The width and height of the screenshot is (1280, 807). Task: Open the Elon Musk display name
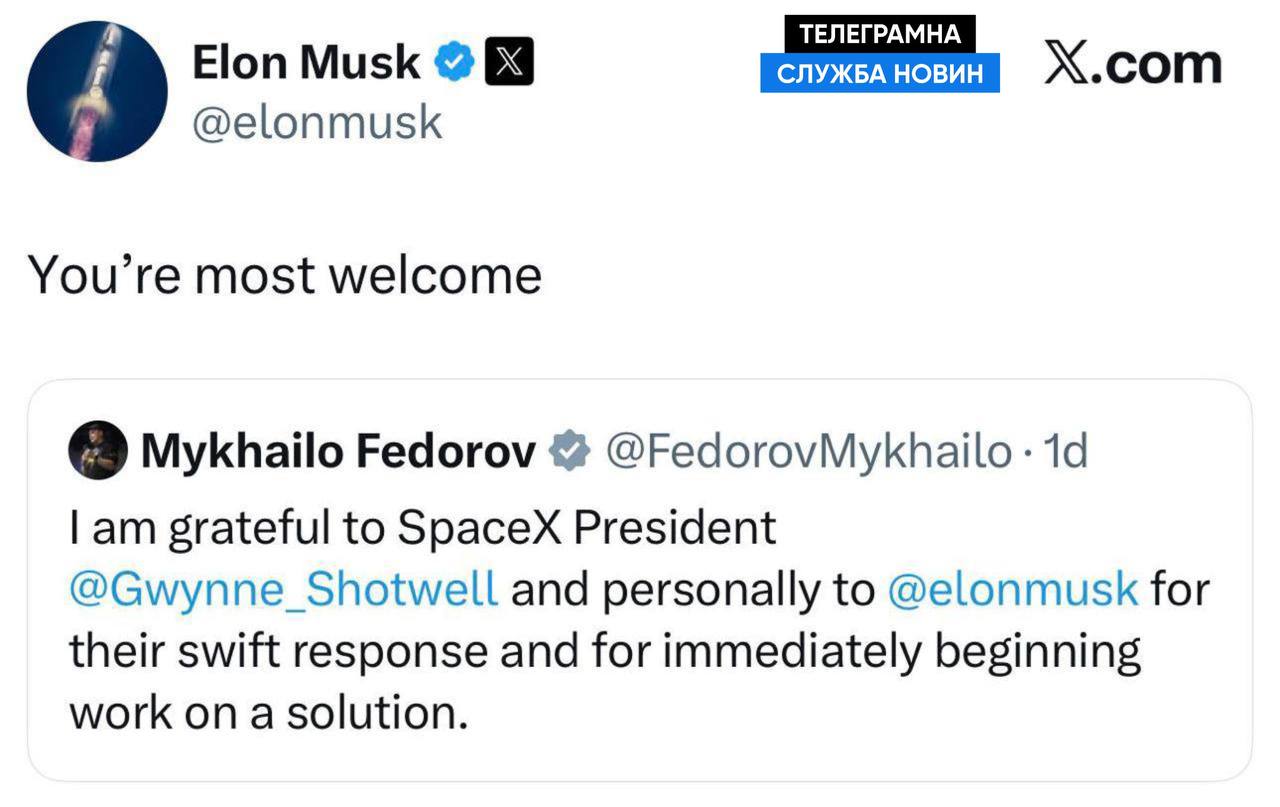coord(305,63)
